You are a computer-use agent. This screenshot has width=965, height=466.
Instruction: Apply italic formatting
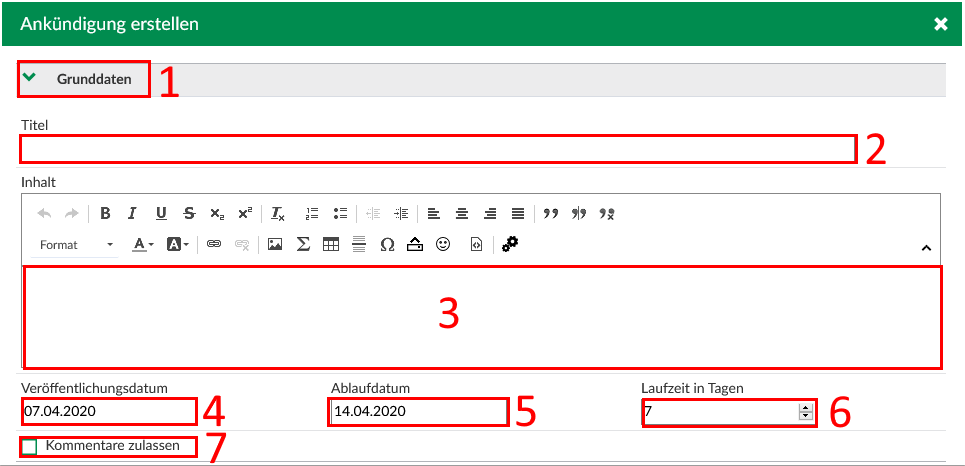tap(132, 213)
